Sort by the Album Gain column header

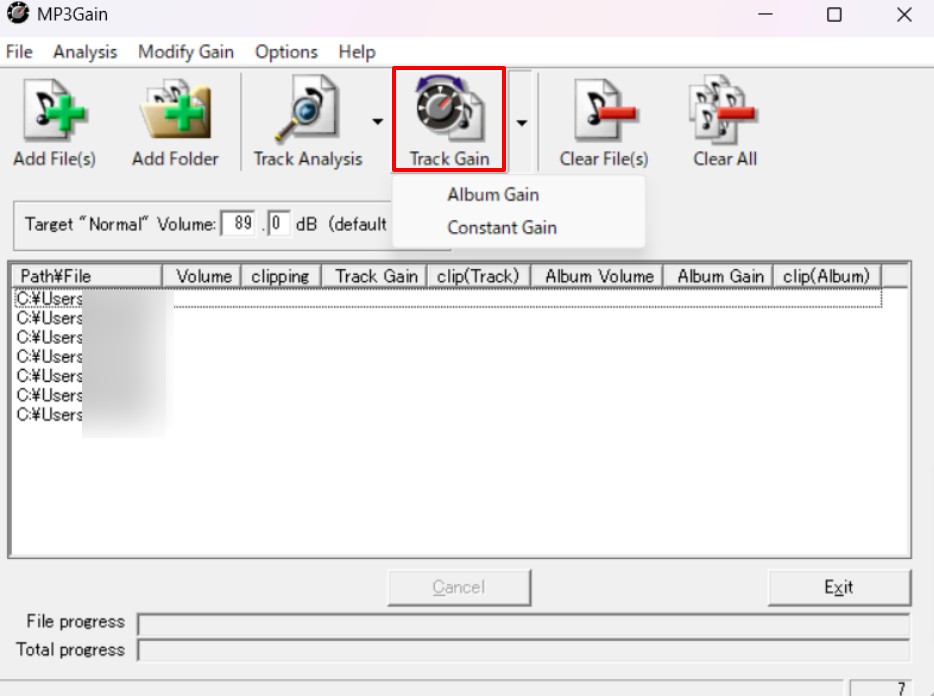[719, 276]
